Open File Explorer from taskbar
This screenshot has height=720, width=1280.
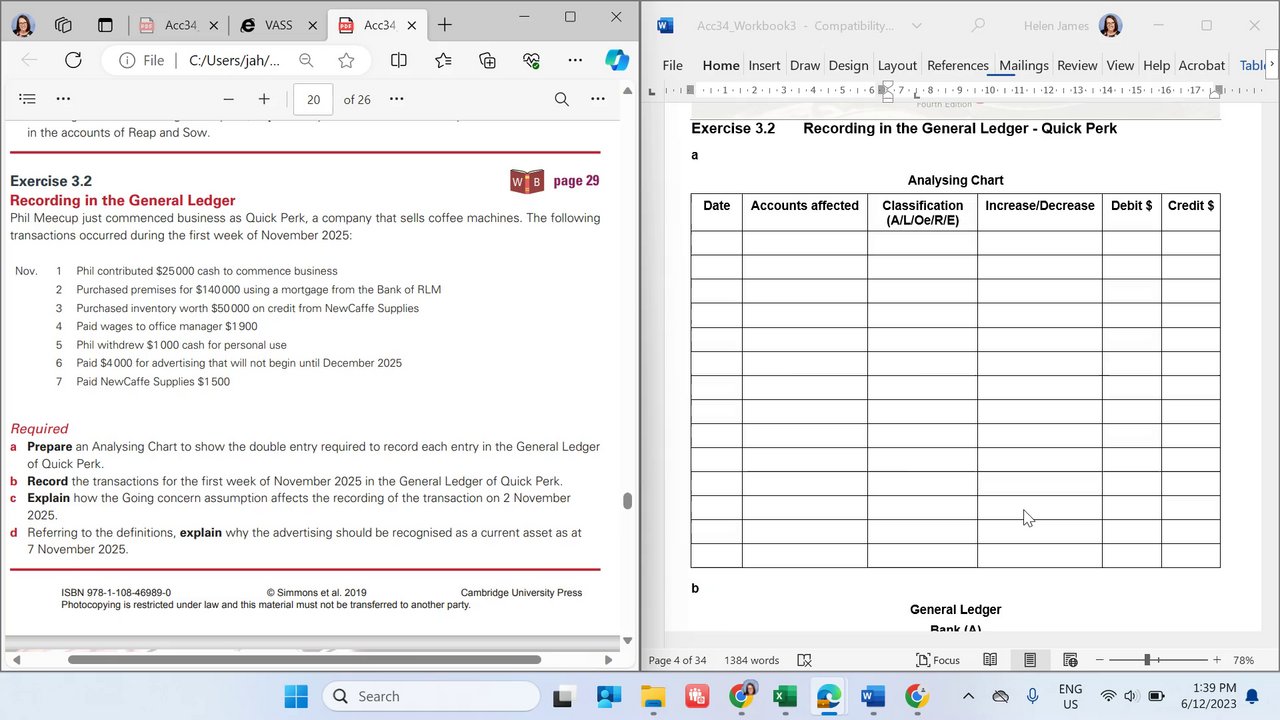(653, 696)
